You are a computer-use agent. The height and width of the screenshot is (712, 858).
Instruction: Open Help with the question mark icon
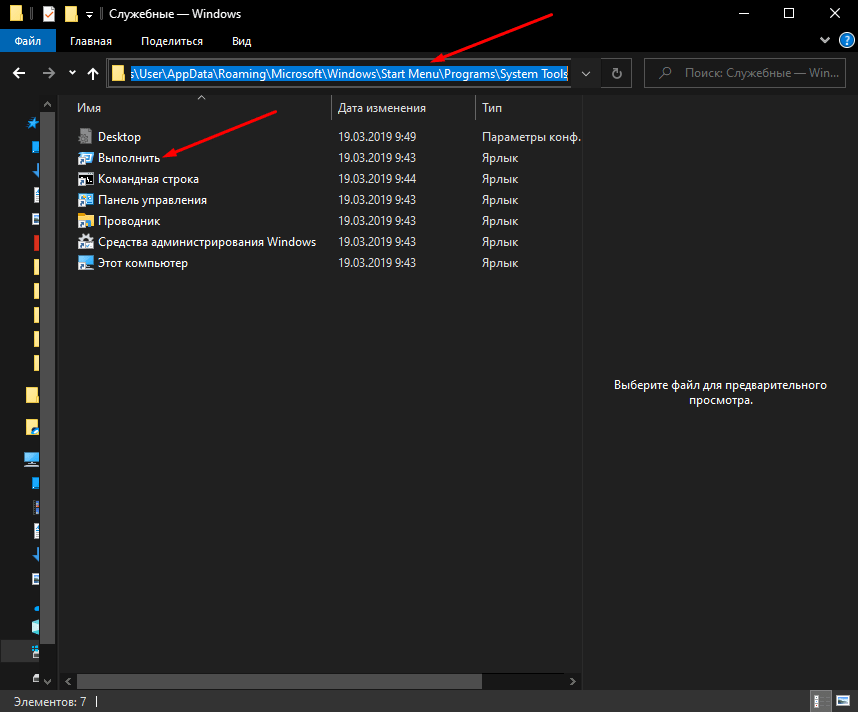(847, 40)
